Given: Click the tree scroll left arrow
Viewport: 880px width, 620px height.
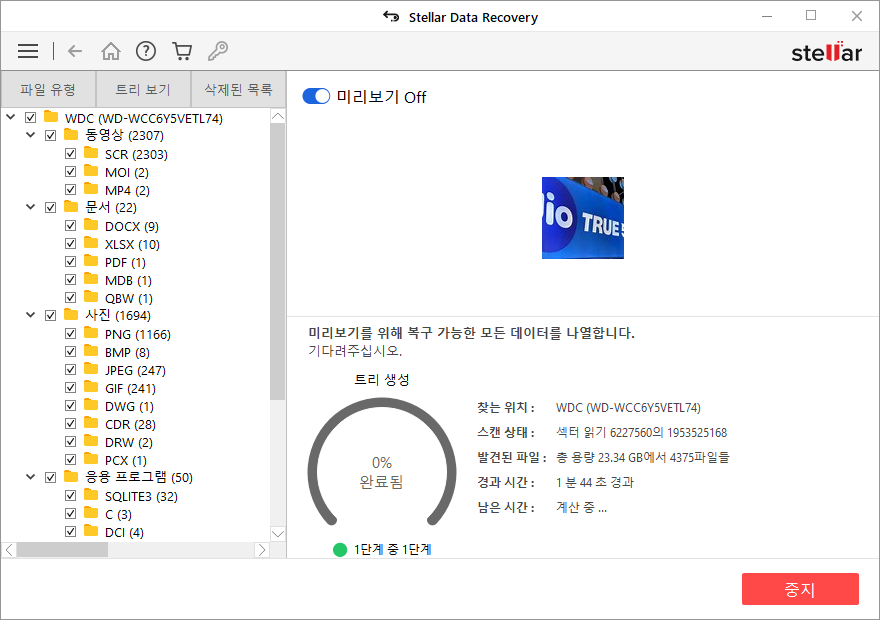Looking at the screenshot, I should (x=9, y=550).
